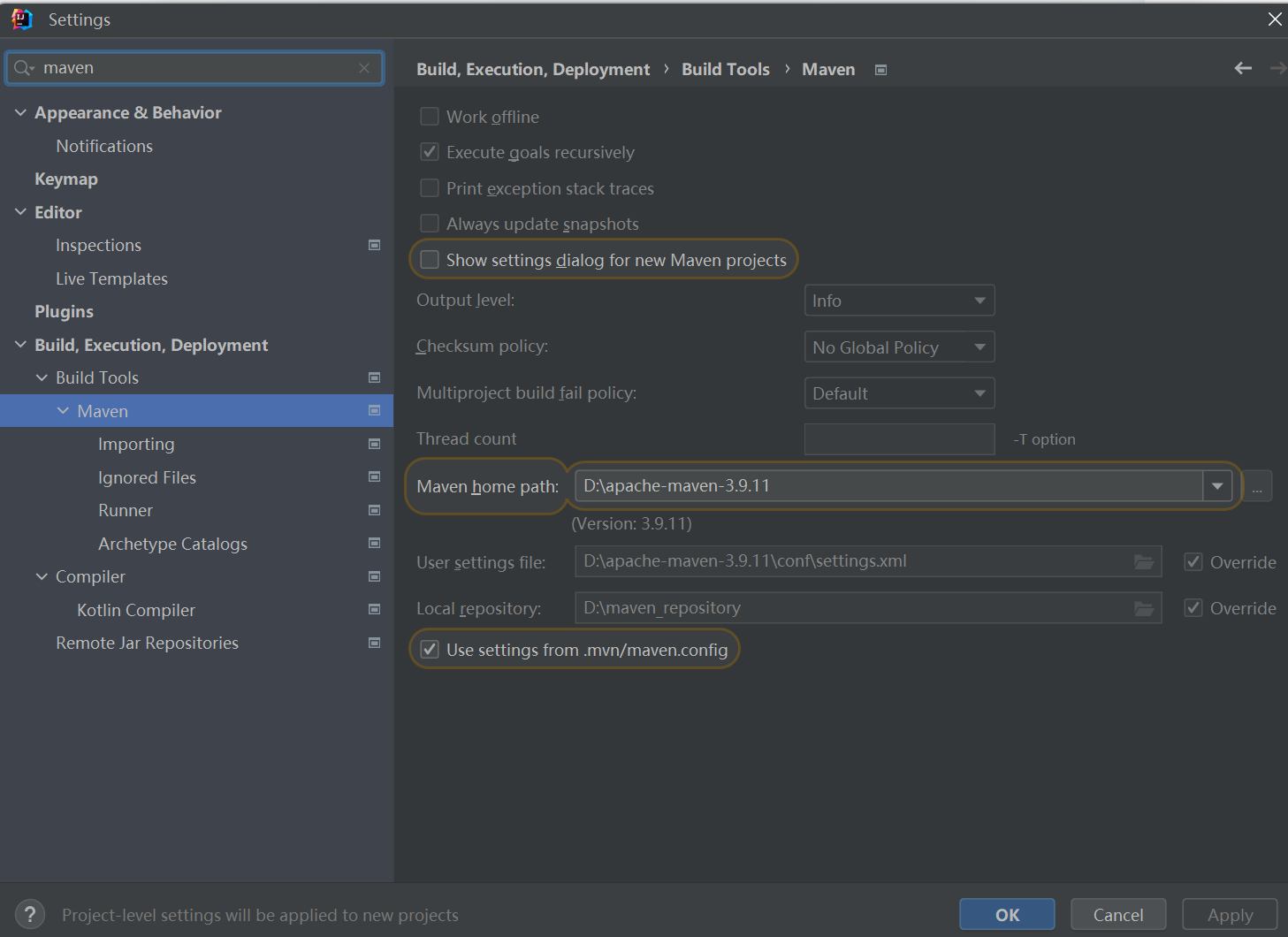This screenshot has height=937, width=1288.
Task: Click project-level icon on Ignored Files row
Action: 374,477
